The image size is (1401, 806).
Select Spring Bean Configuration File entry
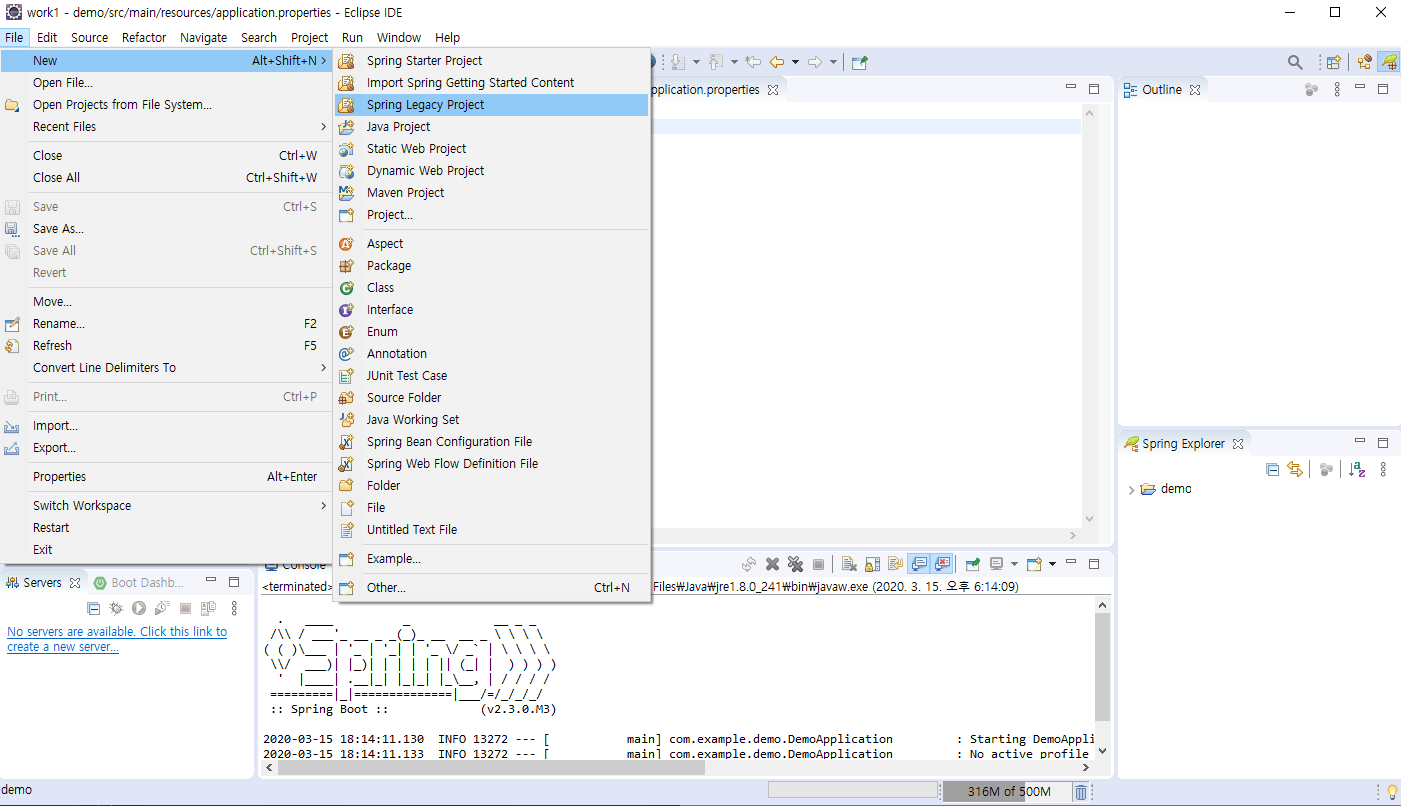[492, 442]
